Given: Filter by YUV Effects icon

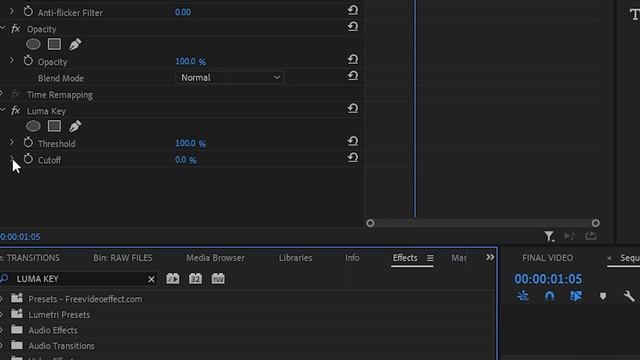Looking at the screenshot, I should coord(218,279).
